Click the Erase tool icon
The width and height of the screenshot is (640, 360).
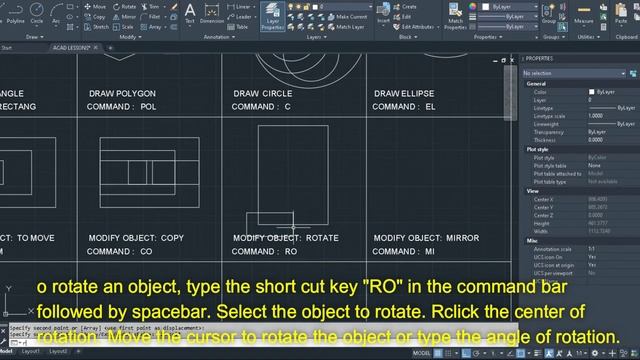tap(174, 7)
